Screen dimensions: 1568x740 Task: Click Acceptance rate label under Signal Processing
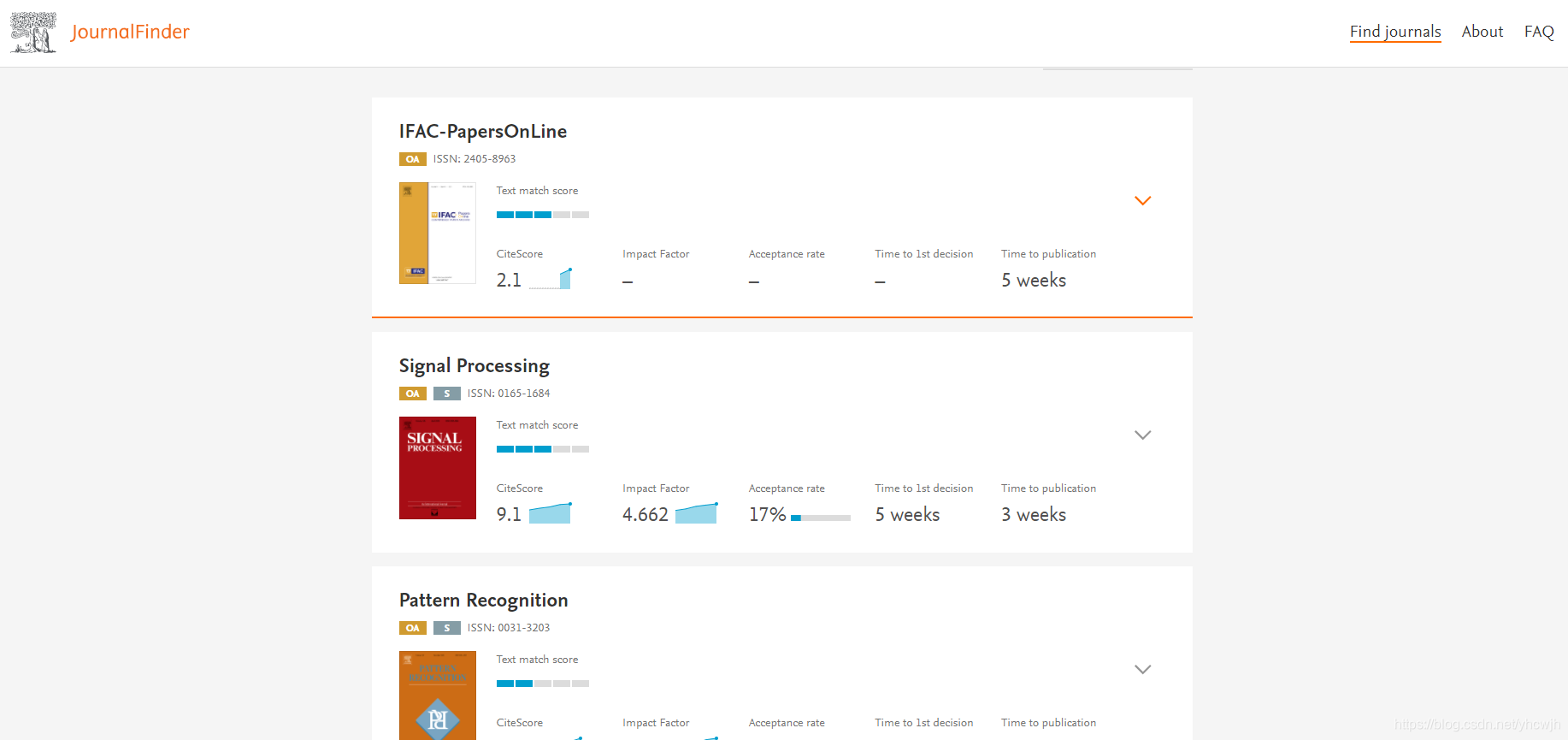click(x=787, y=488)
